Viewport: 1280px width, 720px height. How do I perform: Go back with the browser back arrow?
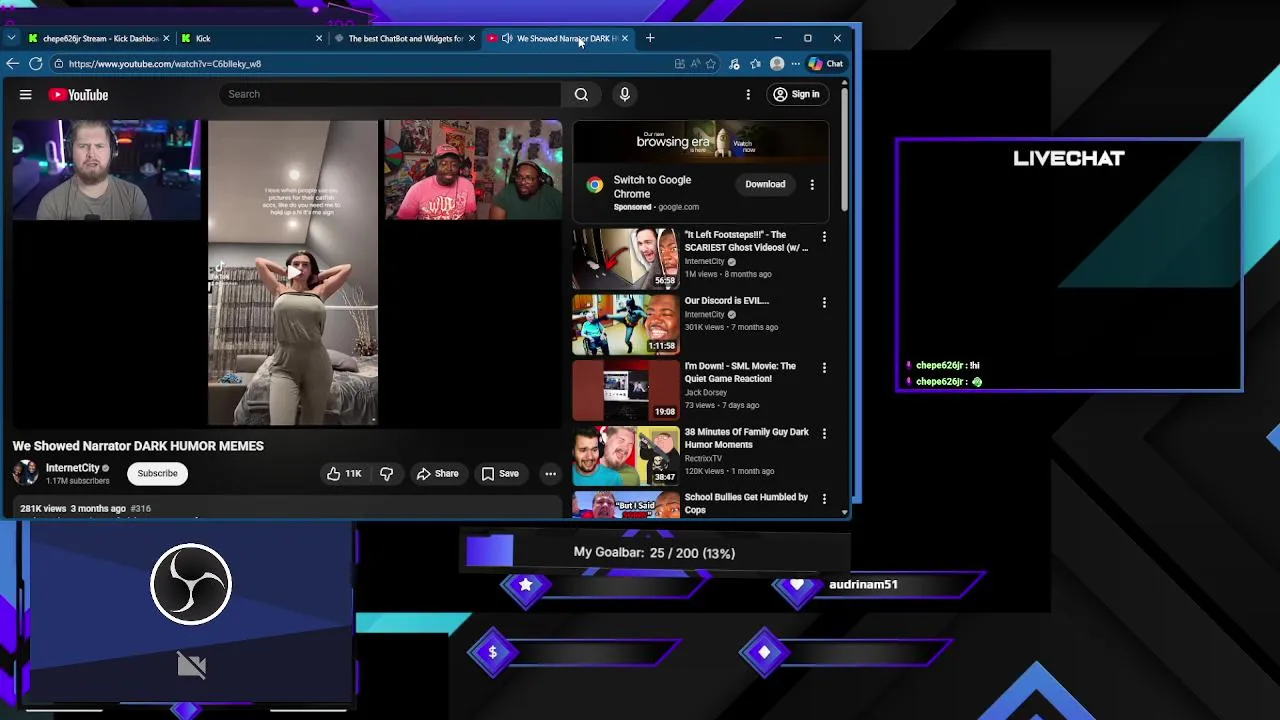pyautogui.click(x=12, y=63)
